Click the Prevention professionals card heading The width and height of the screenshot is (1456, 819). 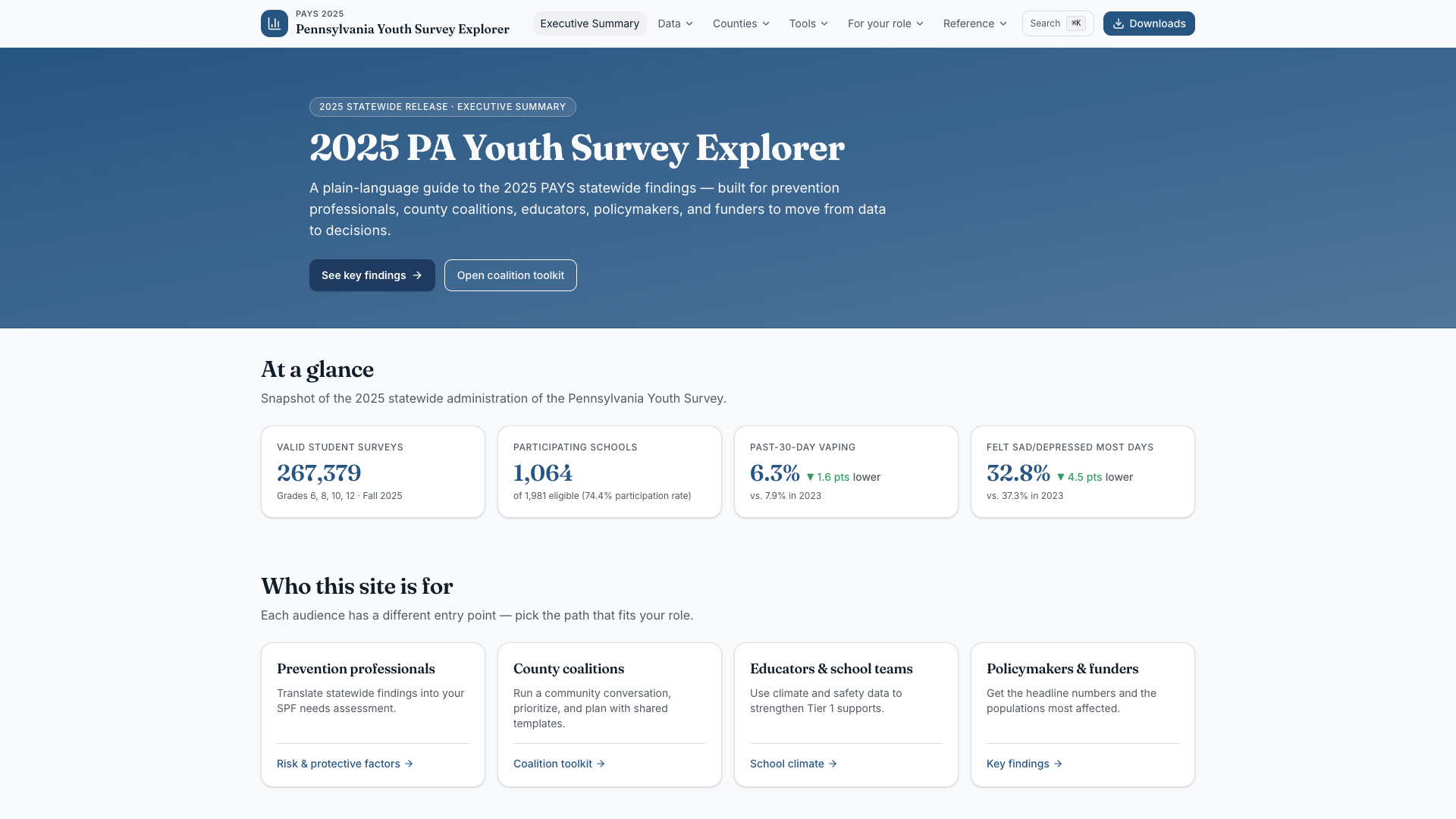(x=356, y=669)
